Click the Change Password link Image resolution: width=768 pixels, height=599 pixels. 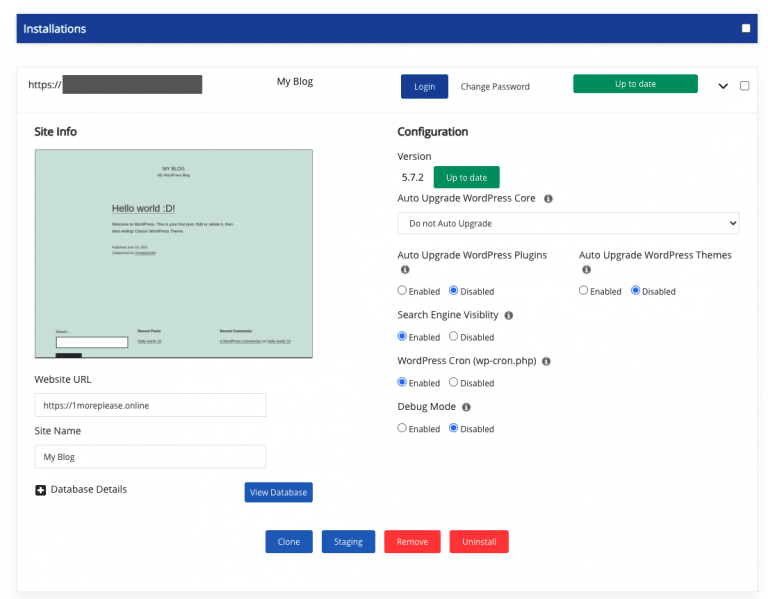(495, 87)
